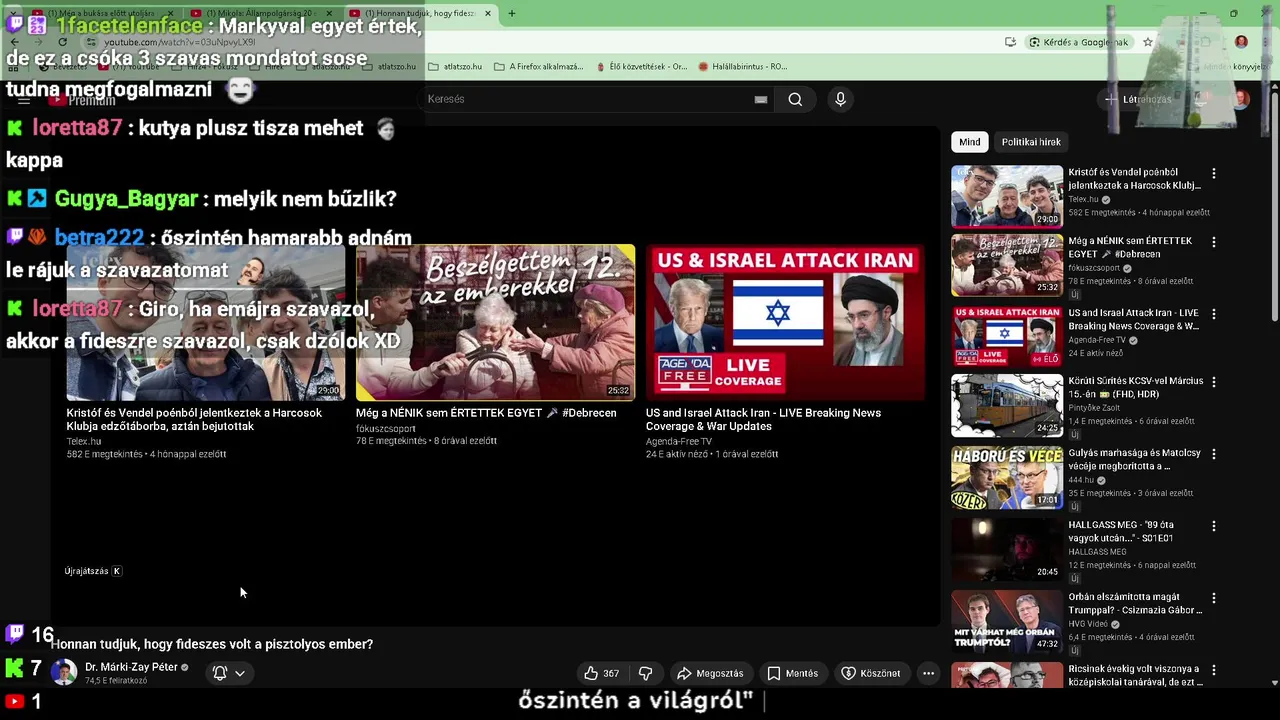
Task: Play end-screen US & Israel Attack Iran thumbnail
Action: coord(785,322)
